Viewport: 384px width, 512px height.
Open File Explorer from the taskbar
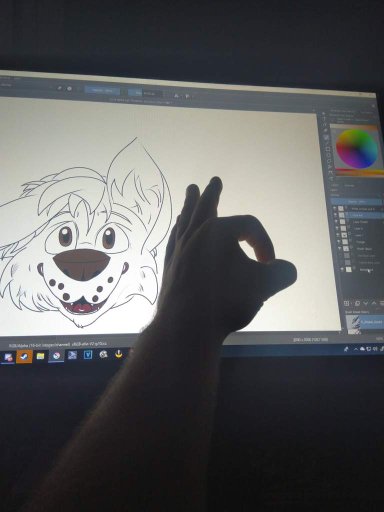(x=40, y=356)
